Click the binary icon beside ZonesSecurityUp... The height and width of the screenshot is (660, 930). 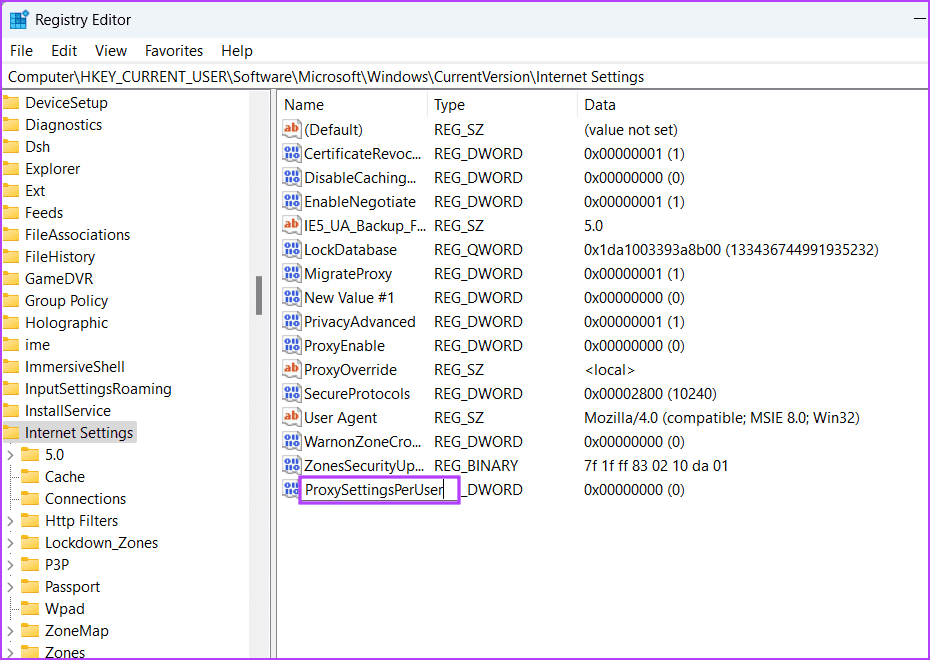(291, 465)
